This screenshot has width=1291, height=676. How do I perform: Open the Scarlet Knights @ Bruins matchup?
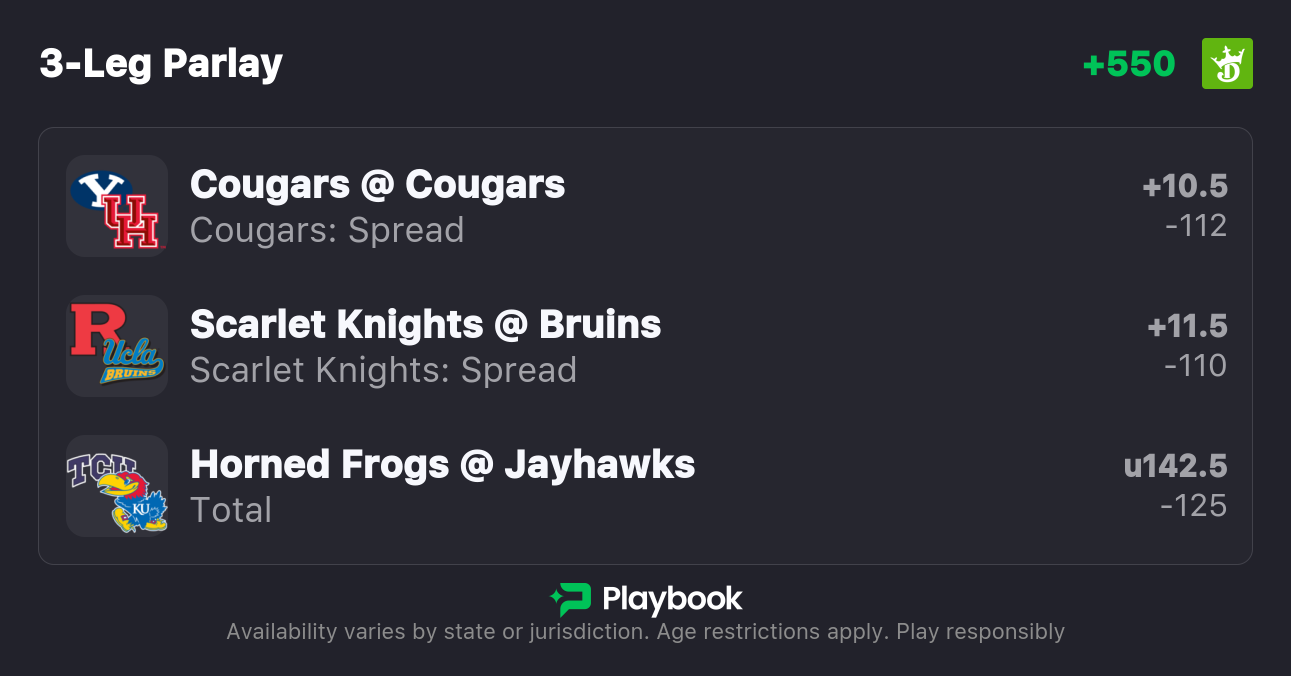[x=425, y=324]
